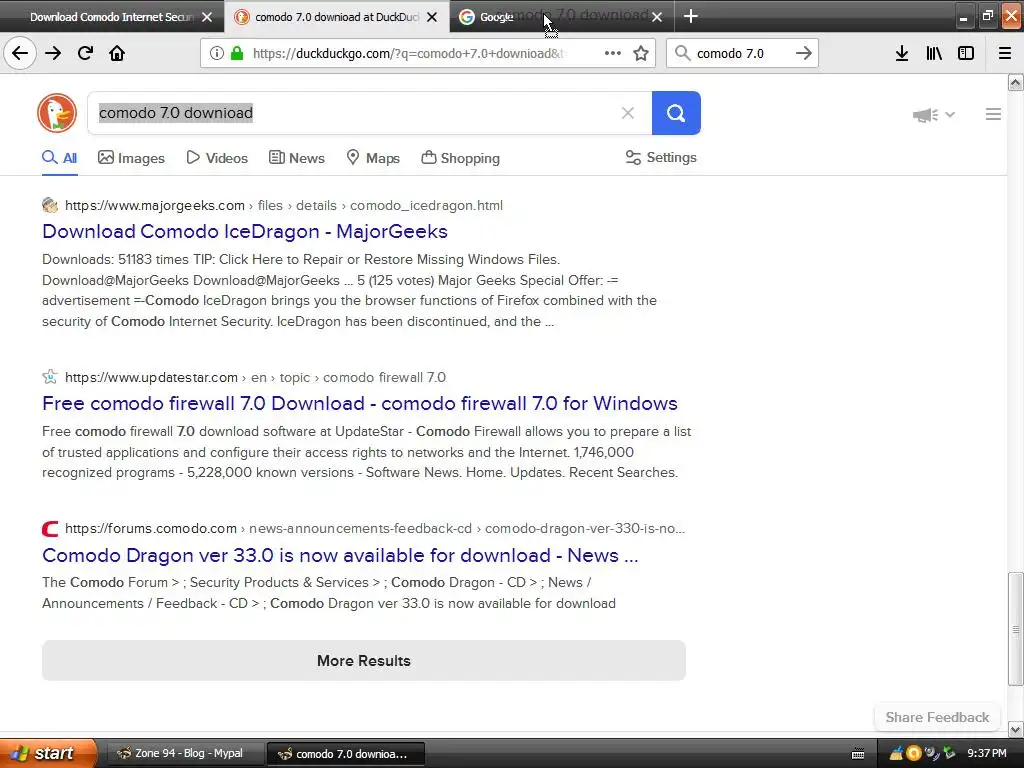Switch to Zone 94 - Blog - Mypal taskbar window

[x=185, y=754]
